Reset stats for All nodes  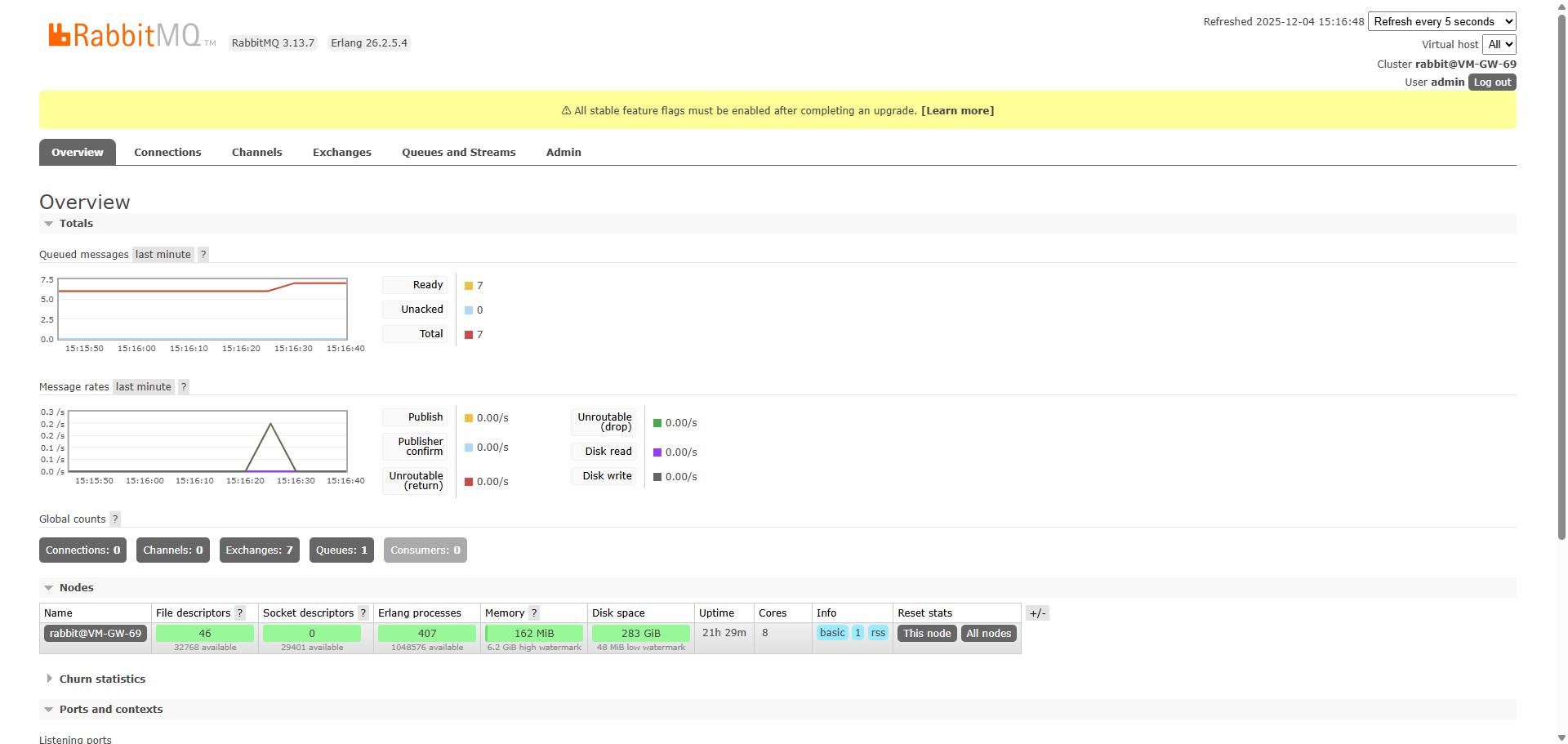(x=989, y=634)
